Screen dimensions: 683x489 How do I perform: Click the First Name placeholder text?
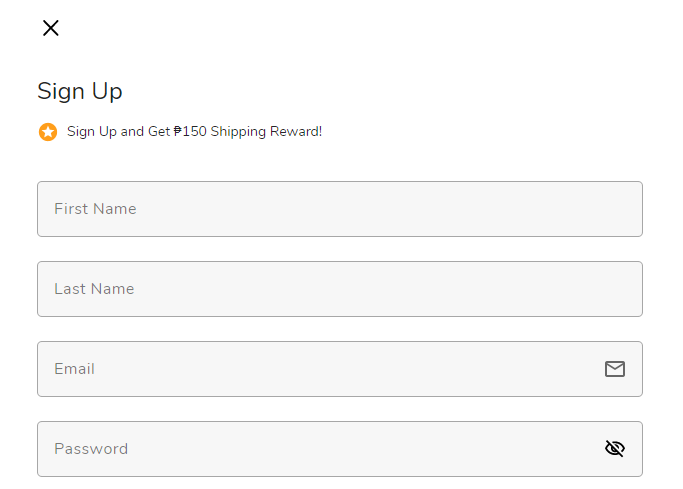95,209
